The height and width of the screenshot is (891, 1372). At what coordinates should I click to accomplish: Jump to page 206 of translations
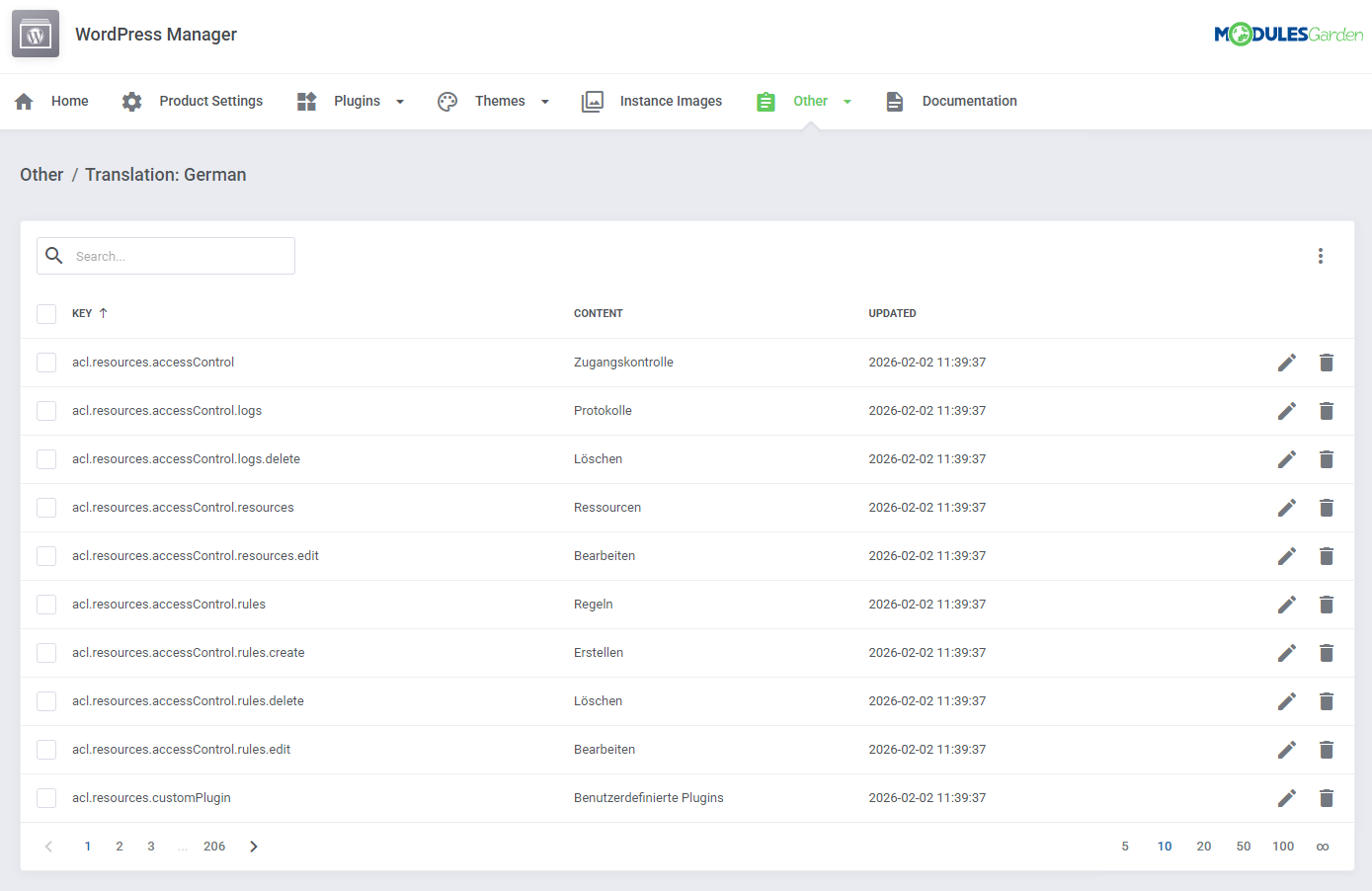(214, 846)
